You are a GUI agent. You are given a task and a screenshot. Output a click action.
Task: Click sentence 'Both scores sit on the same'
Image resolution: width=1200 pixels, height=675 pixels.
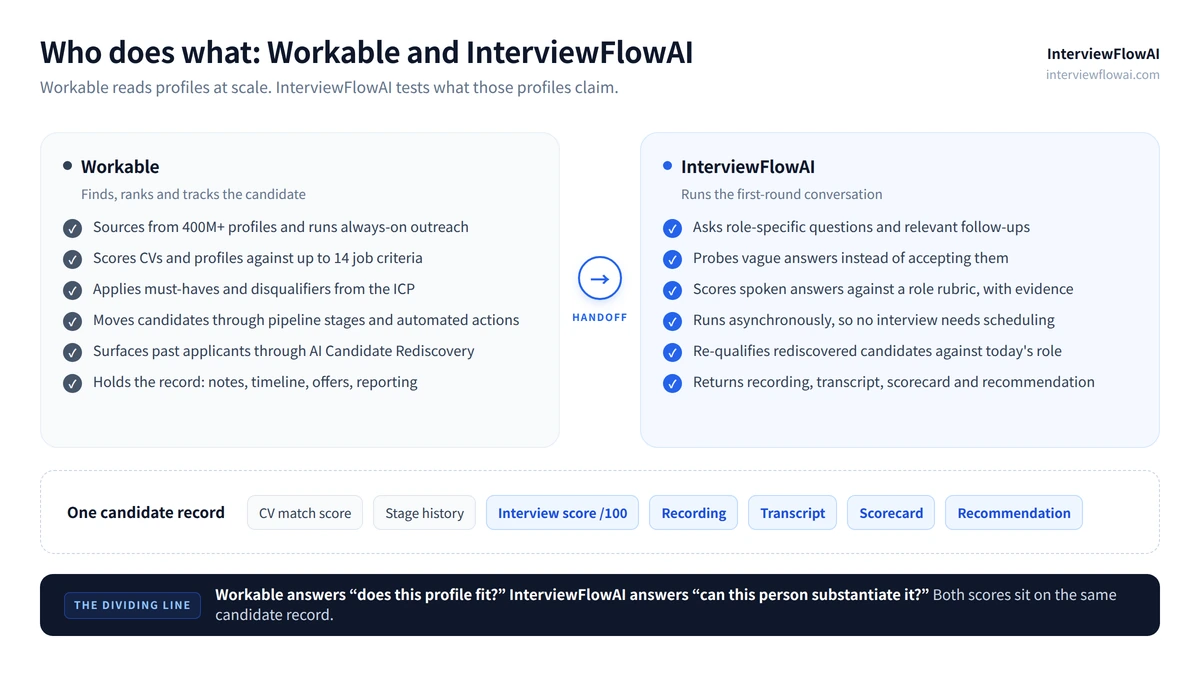click(x=1025, y=595)
